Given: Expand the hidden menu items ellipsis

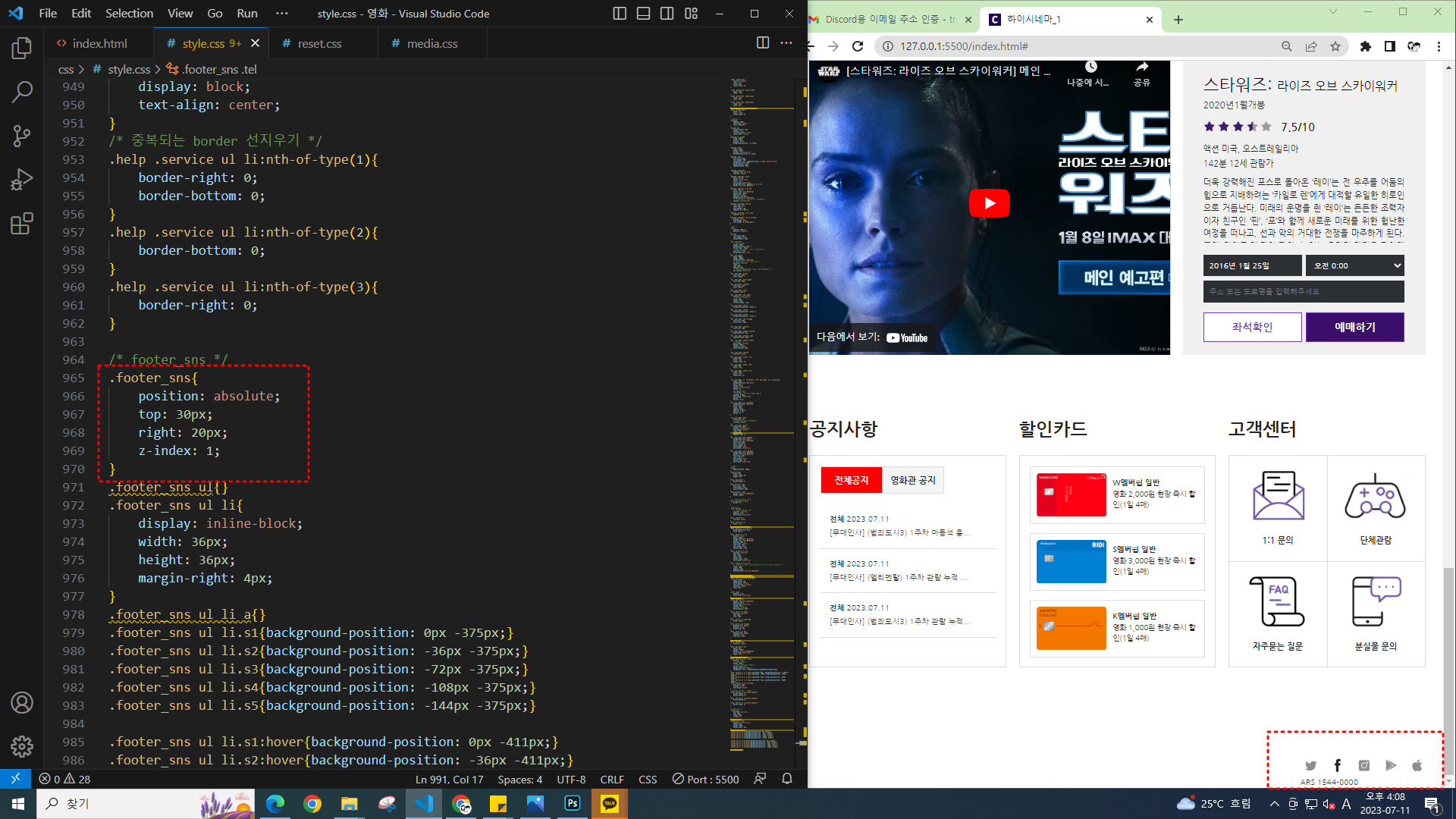Looking at the screenshot, I should pos(282,14).
